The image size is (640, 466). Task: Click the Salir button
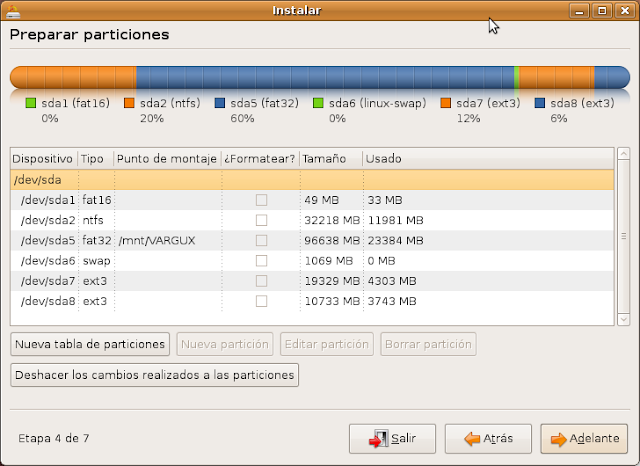(392, 439)
